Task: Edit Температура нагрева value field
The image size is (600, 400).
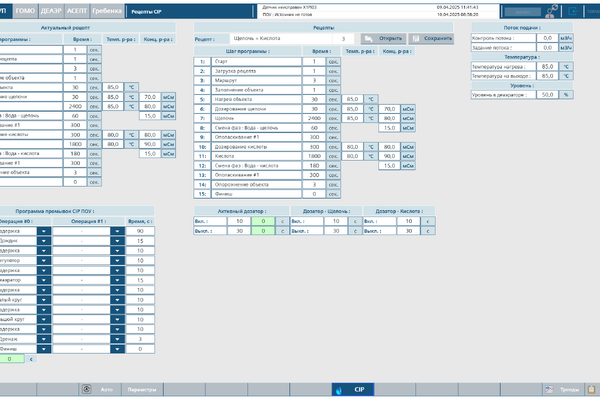Action: [546, 67]
